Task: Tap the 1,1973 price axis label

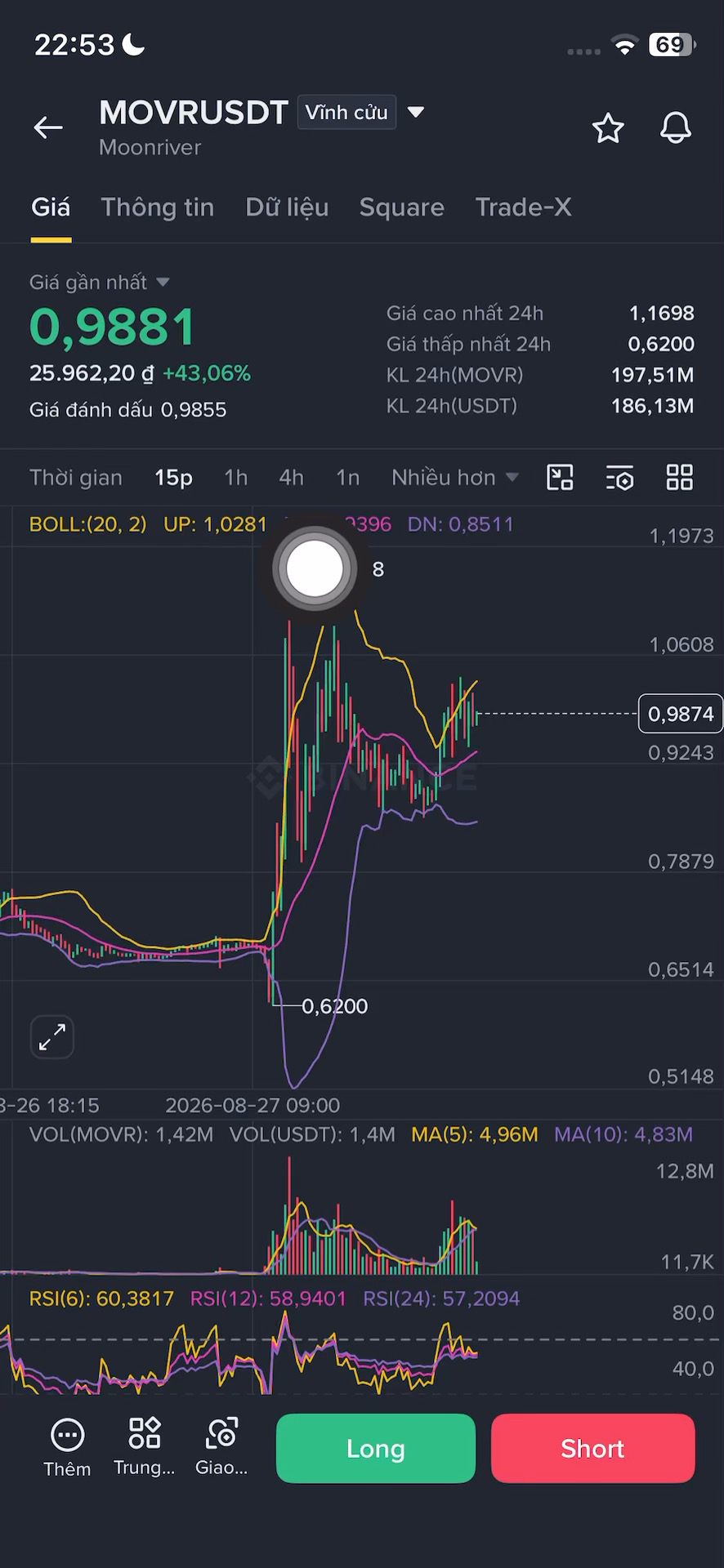Action: tap(682, 537)
